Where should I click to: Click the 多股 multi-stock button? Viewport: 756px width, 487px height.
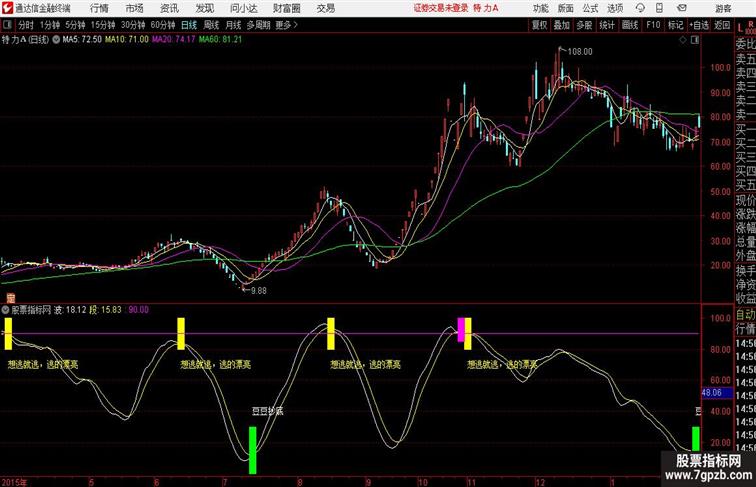point(584,25)
